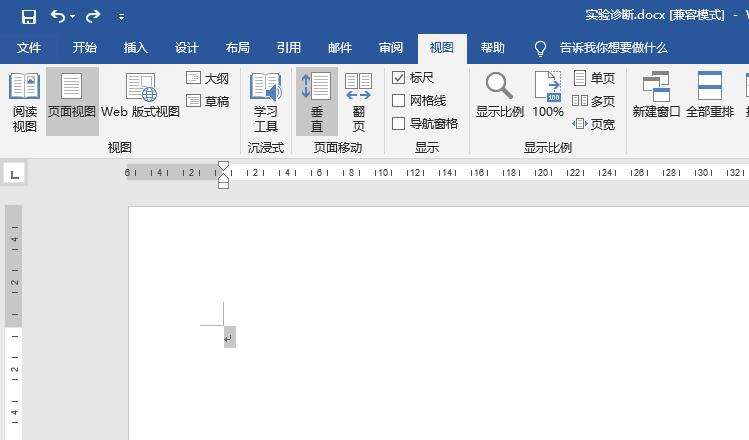The height and width of the screenshot is (440, 749).
Task: Switch to the 插入 tab
Action: pos(136,48)
